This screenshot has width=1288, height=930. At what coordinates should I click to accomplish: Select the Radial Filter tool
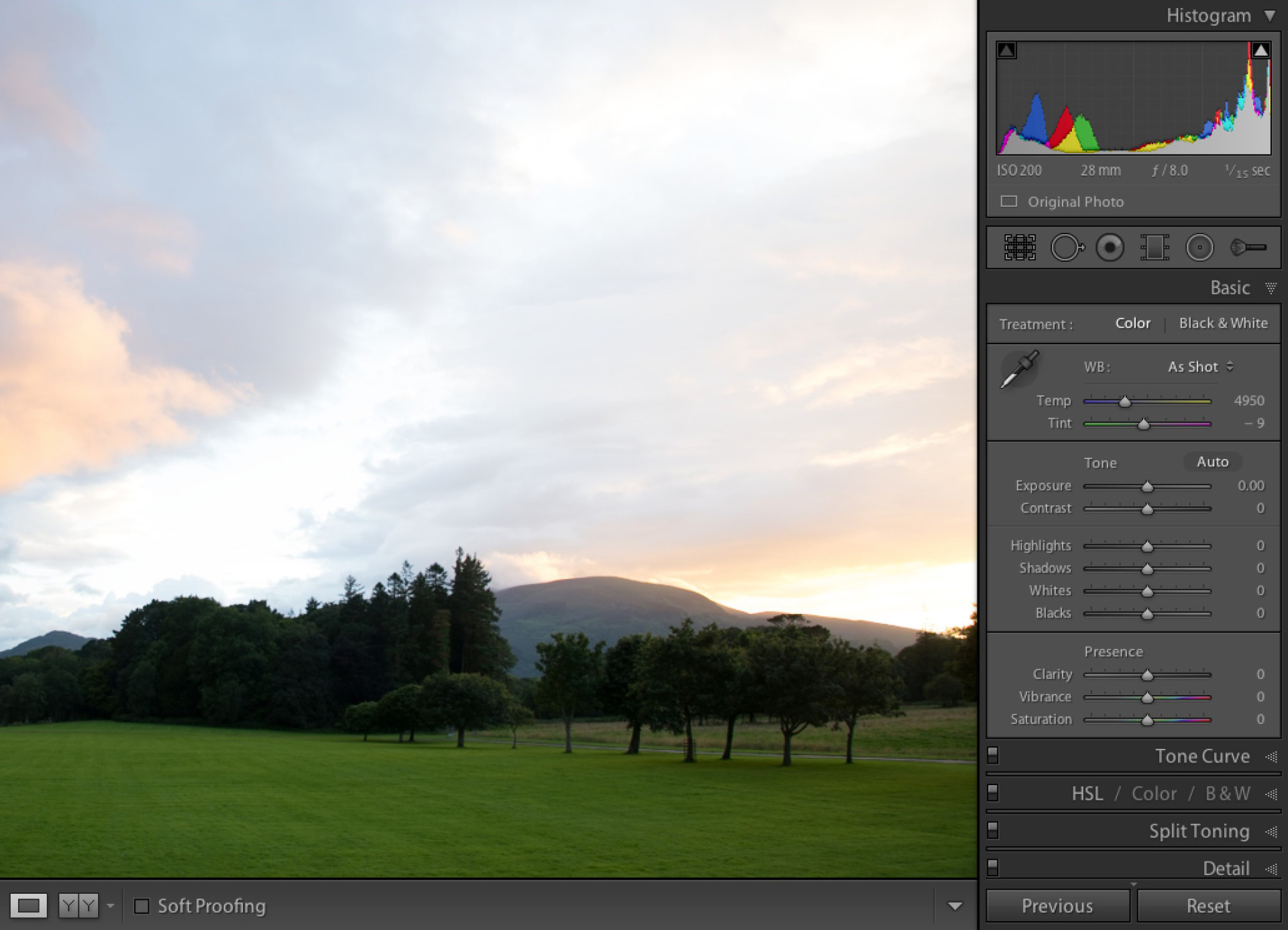tap(1199, 248)
